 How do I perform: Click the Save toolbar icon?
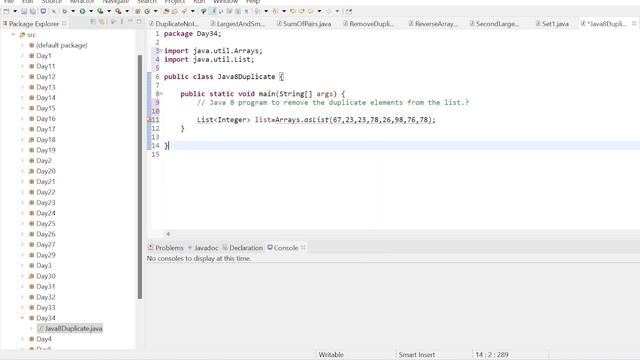point(24,11)
